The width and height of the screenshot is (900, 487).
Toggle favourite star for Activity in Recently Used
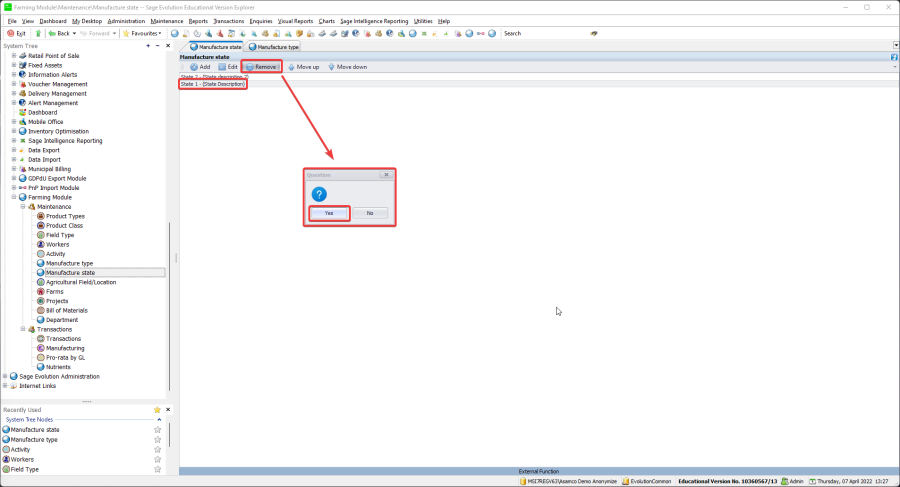pyautogui.click(x=157, y=450)
